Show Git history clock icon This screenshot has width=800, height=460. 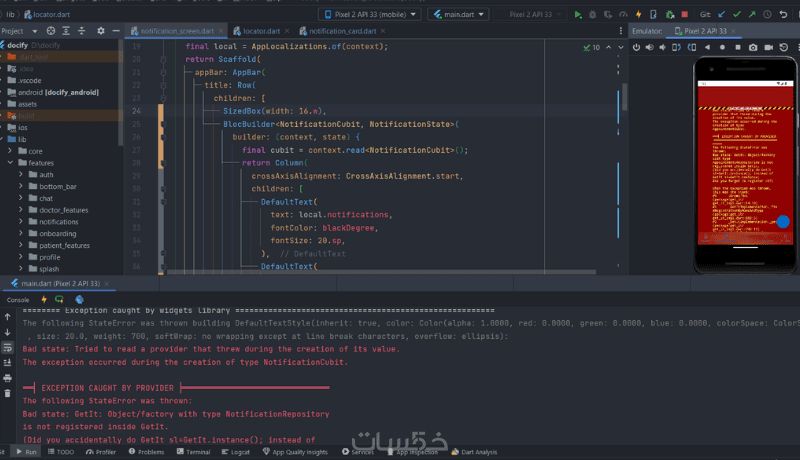click(767, 14)
